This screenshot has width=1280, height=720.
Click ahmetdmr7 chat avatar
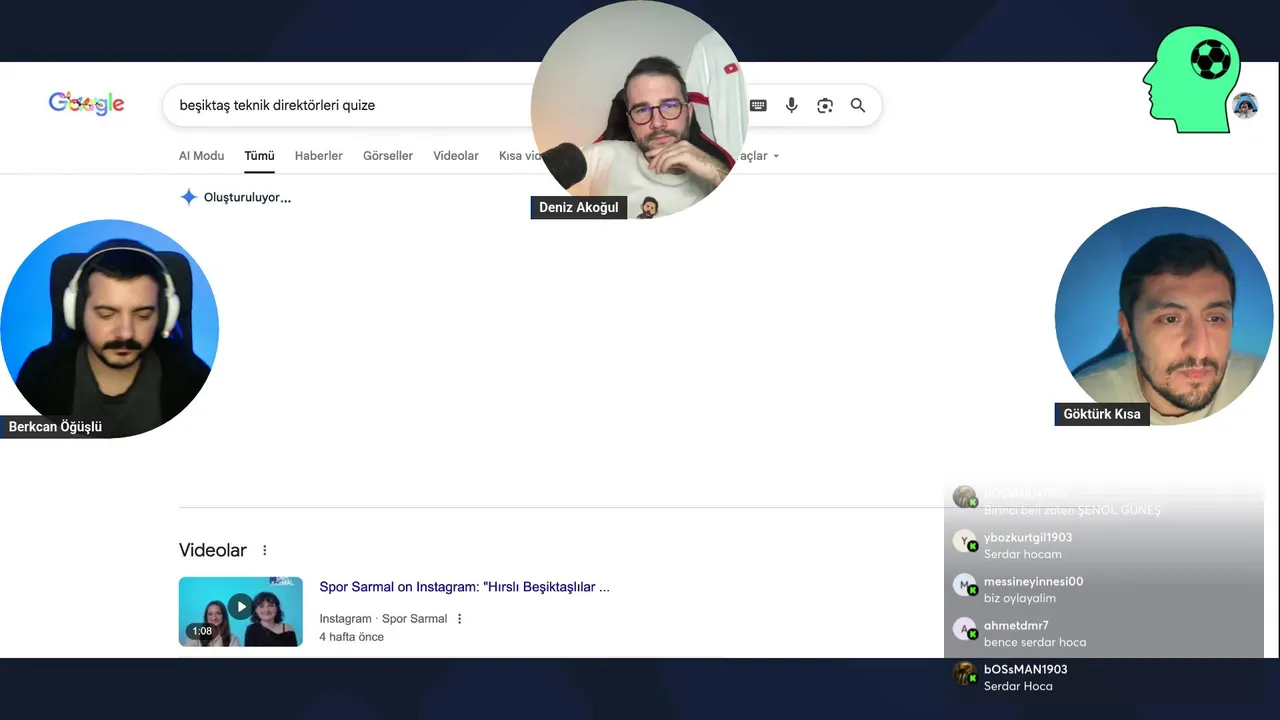[964, 629]
